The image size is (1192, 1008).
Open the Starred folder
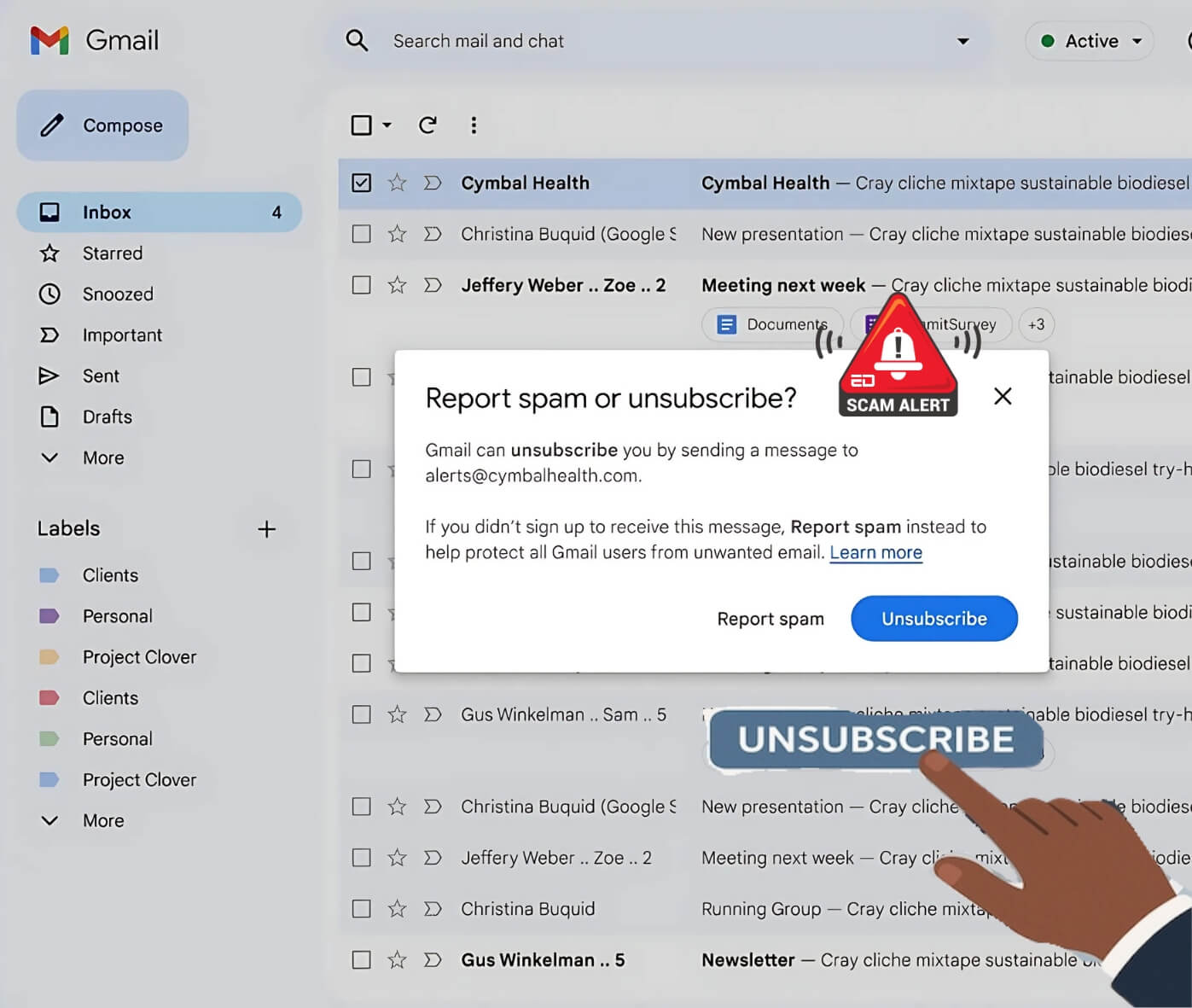coord(112,253)
